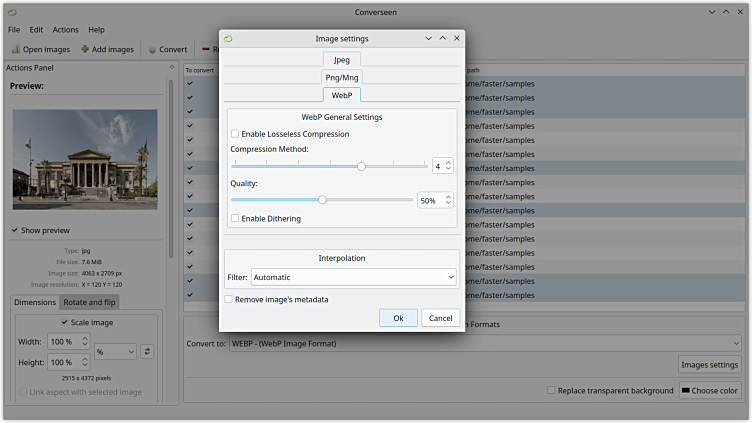The width and height of the screenshot is (752, 423).
Task: Click the Image settings dialog close icon
Action: [457, 38]
